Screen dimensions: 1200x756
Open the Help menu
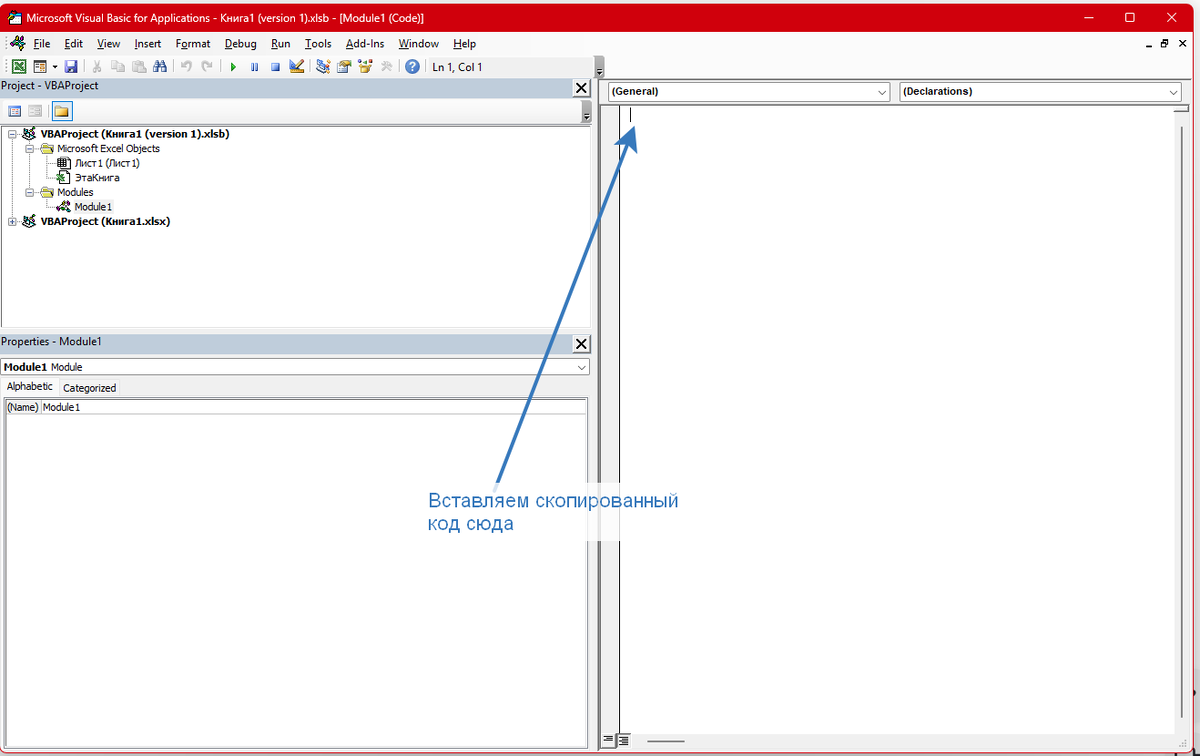click(x=464, y=44)
